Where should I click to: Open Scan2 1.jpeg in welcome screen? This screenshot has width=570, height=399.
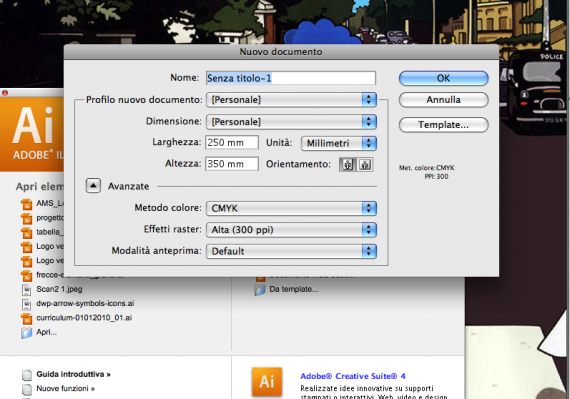coord(59,289)
